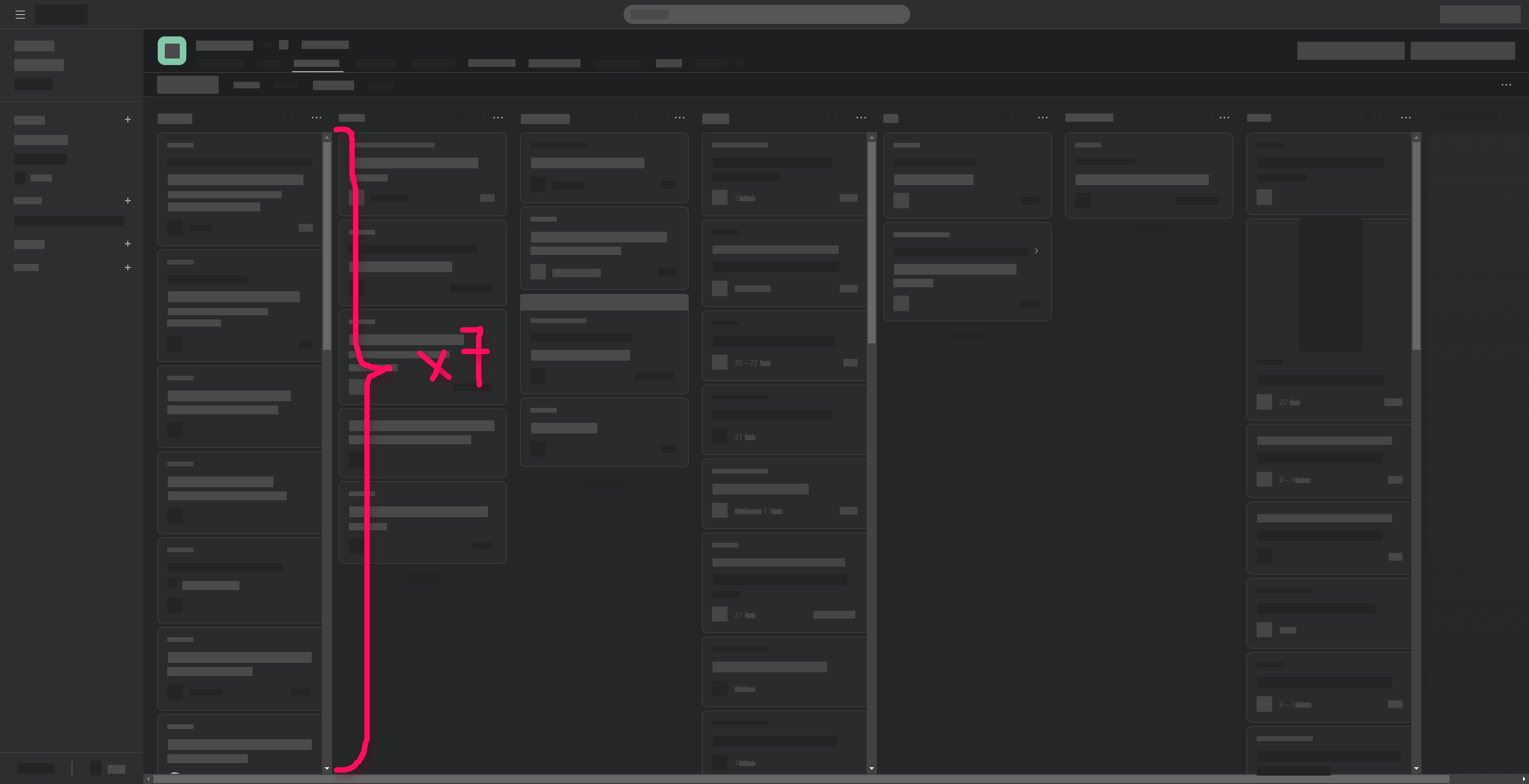Open the hamburger menu at top left

(x=20, y=14)
